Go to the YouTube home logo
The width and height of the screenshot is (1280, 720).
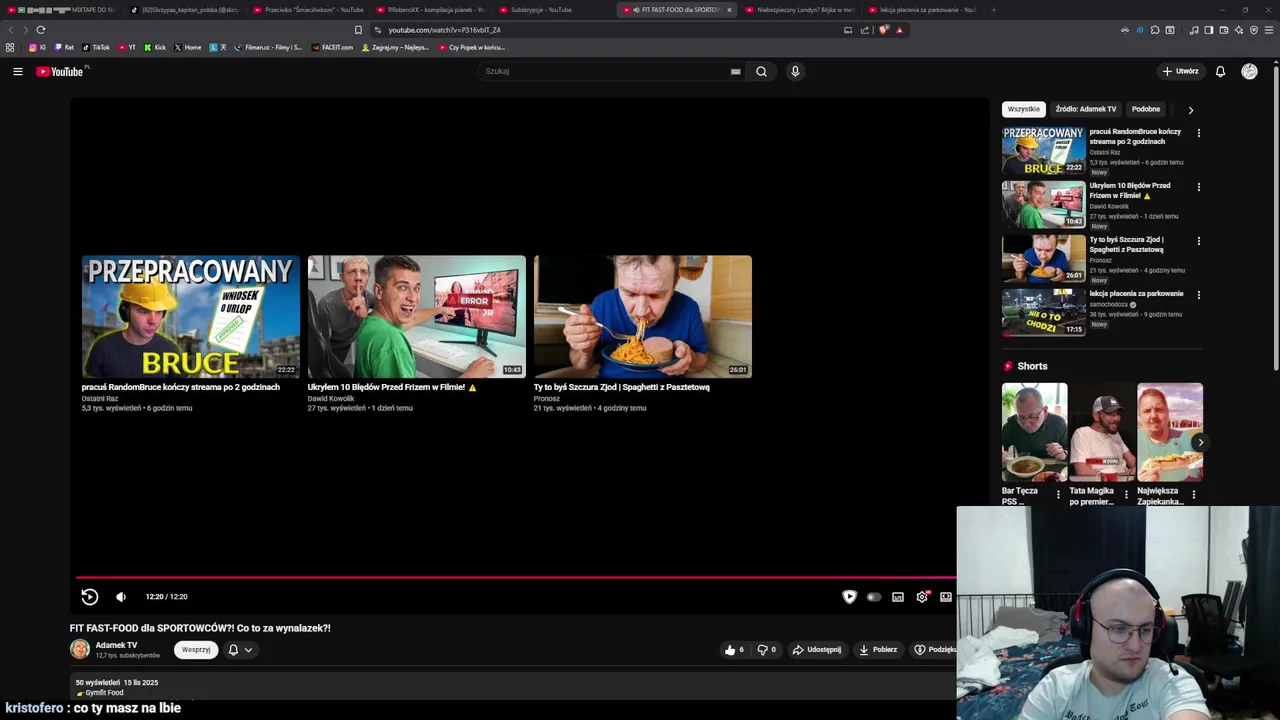(x=60, y=71)
